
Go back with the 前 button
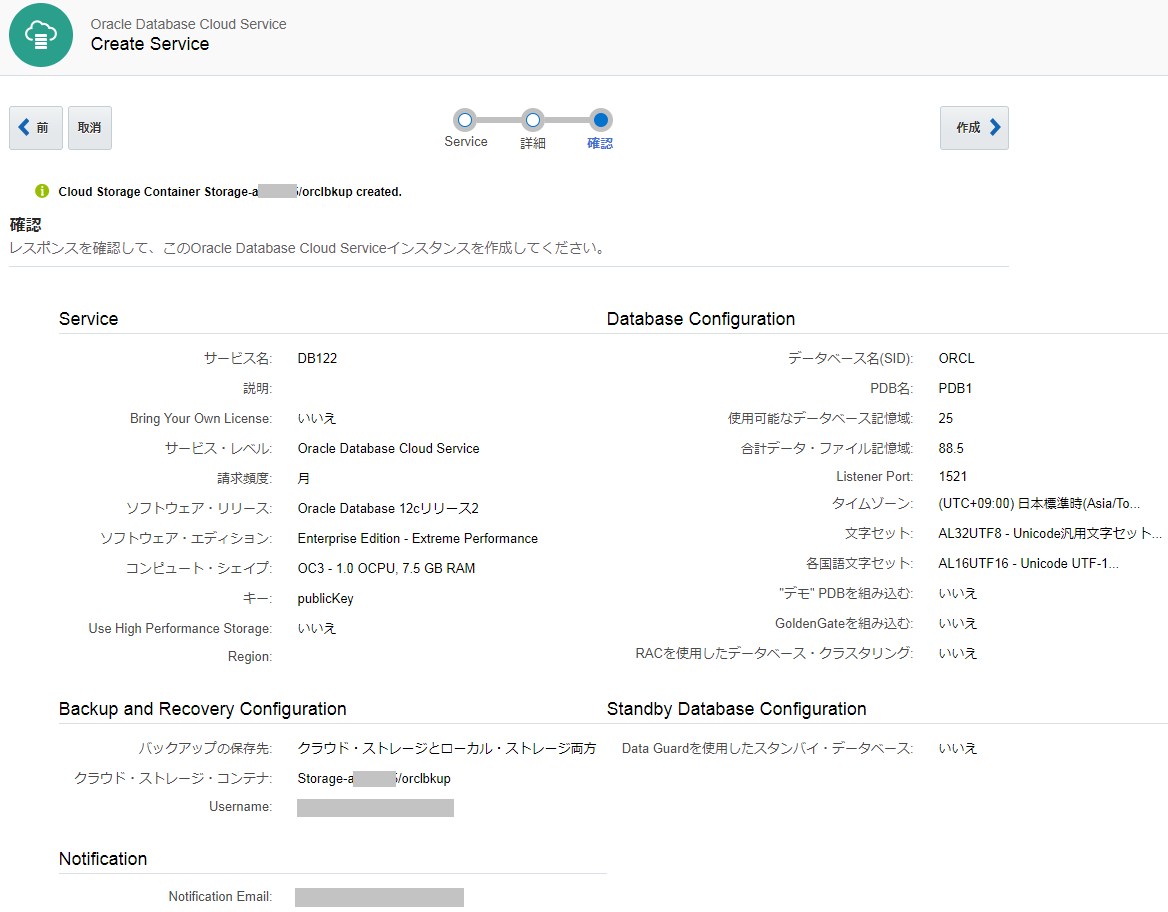pos(36,128)
